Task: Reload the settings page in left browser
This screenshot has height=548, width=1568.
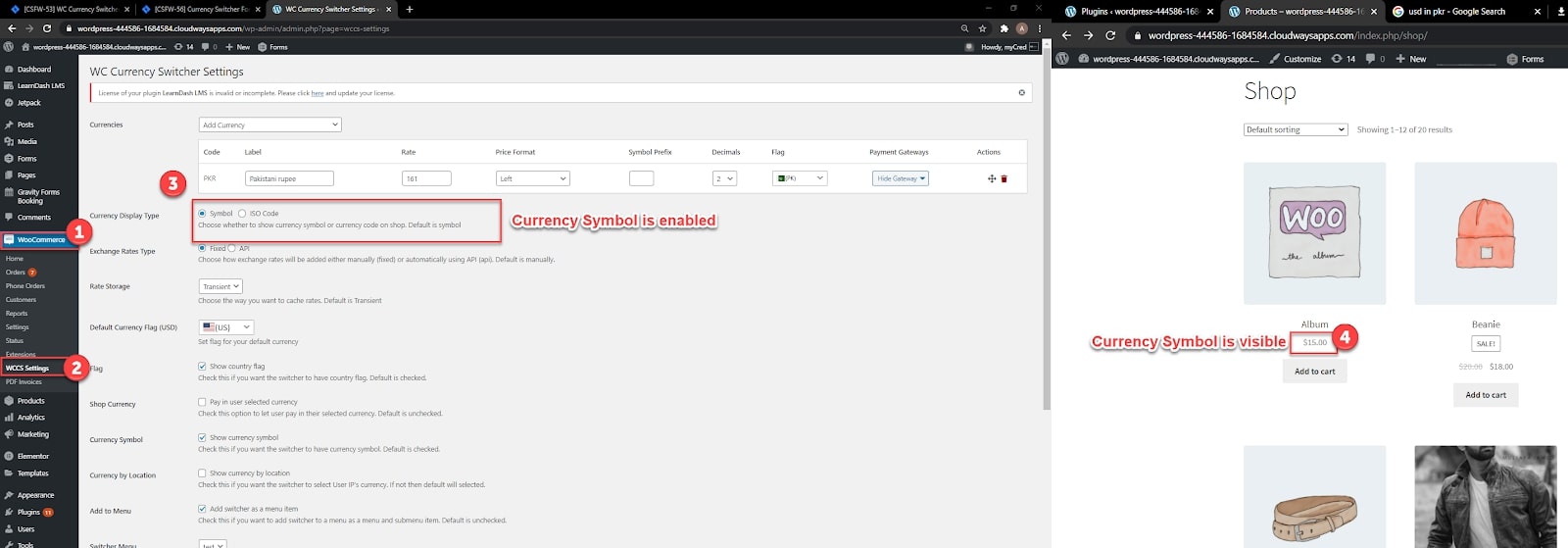Action: pyautogui.click(x=46, y=28)
